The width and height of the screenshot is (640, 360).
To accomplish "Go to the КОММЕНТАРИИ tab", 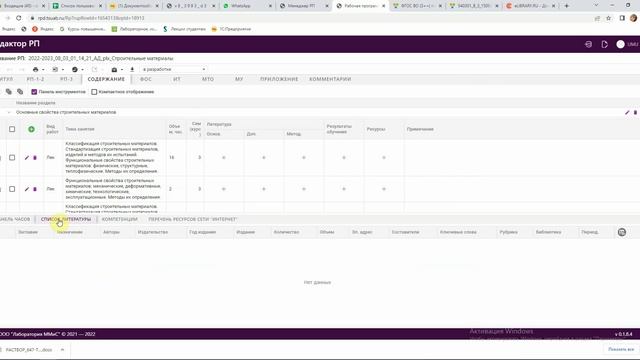I will click(330, 79).
